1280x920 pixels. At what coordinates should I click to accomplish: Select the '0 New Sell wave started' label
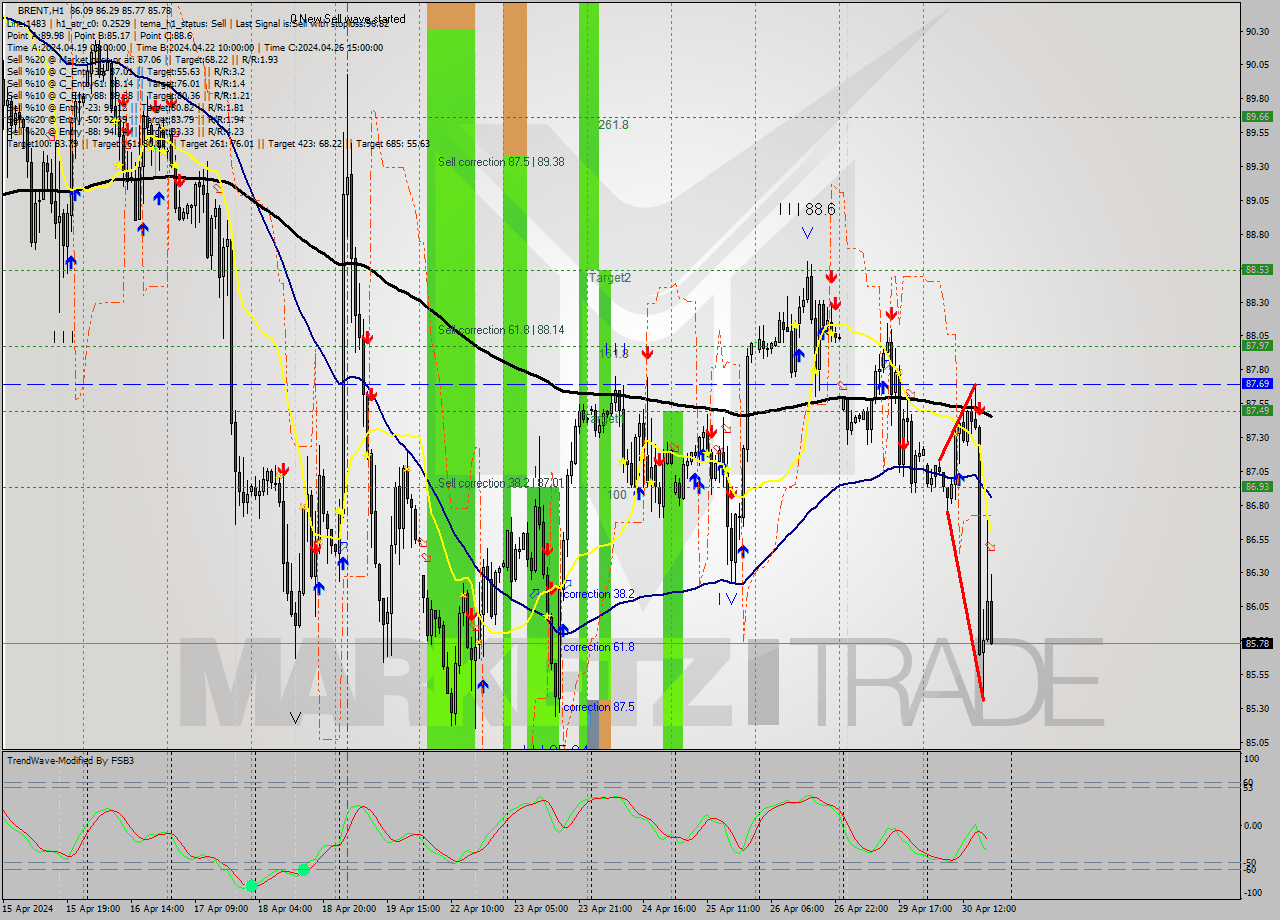348,19
